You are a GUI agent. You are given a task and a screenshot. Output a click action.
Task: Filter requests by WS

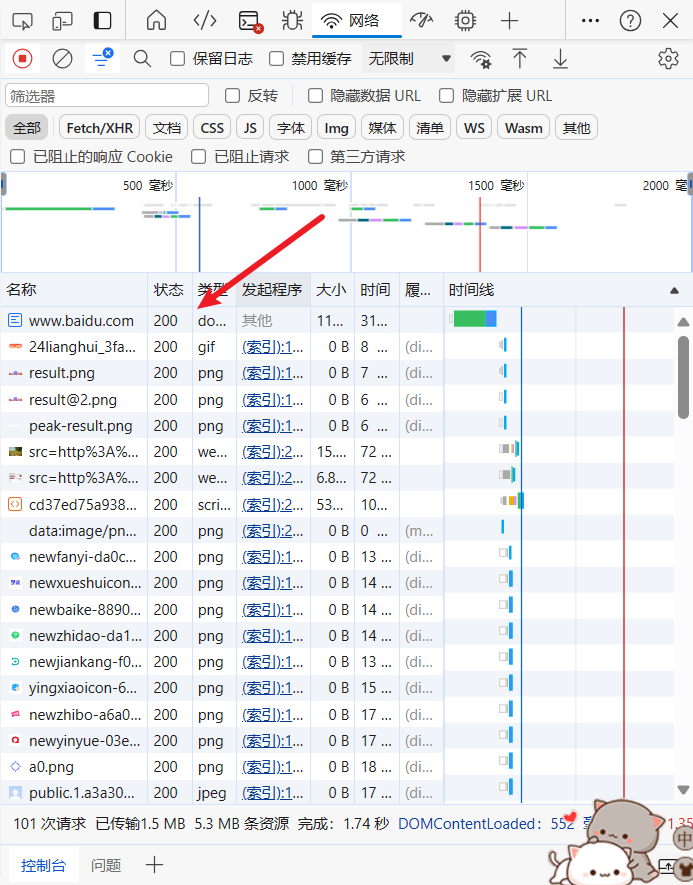[474, 128]
